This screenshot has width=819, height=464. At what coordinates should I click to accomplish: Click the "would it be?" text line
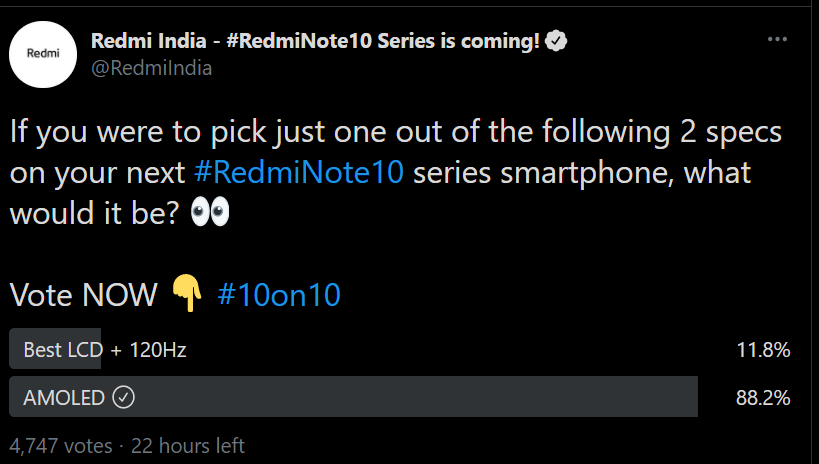pos(95,213)
